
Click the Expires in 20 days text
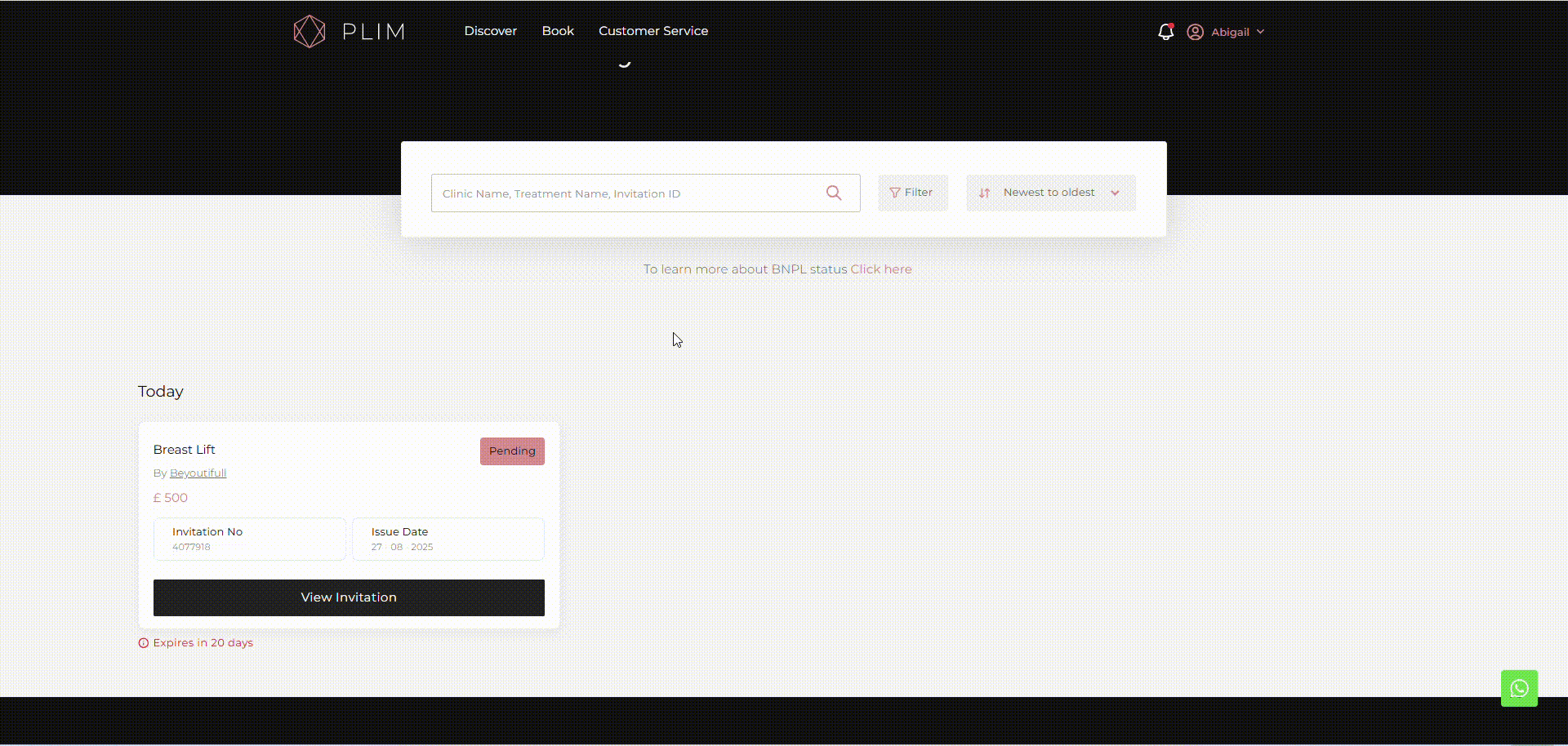(203, 643)
